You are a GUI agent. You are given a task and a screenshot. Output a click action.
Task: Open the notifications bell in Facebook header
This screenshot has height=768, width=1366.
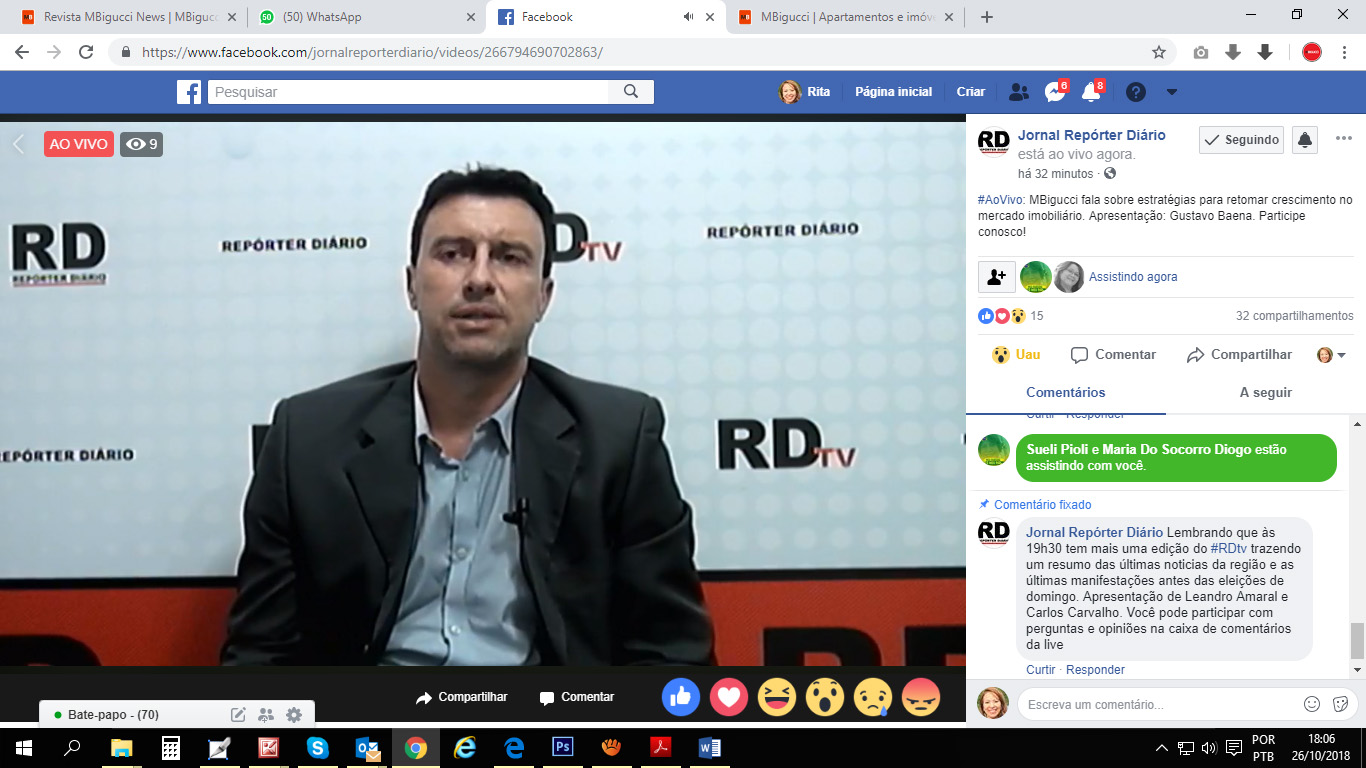[1091, 92]
